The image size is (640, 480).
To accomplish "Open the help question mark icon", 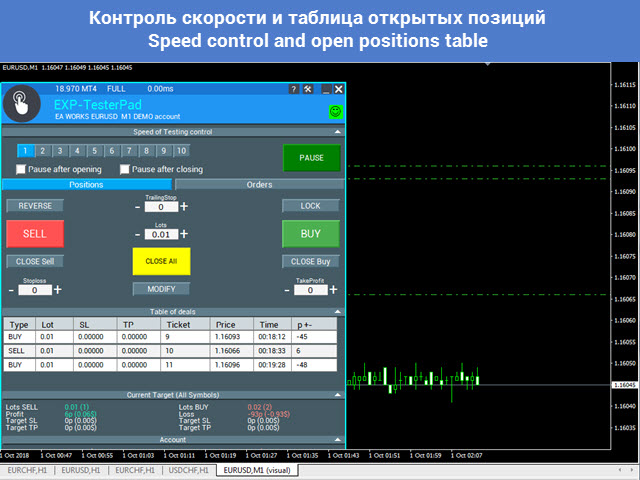I will pos(293,89).
